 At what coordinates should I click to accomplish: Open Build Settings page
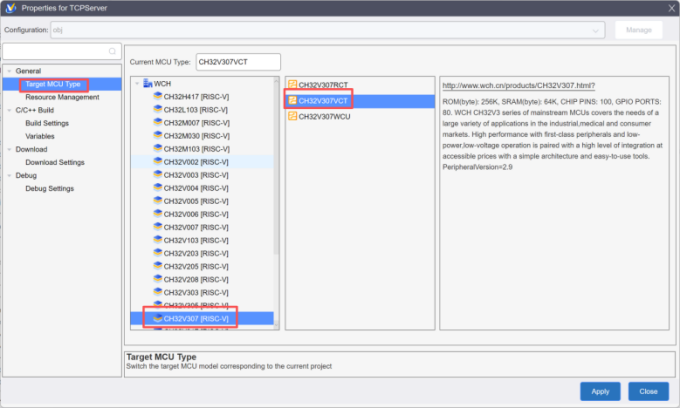tap(47, 123)
